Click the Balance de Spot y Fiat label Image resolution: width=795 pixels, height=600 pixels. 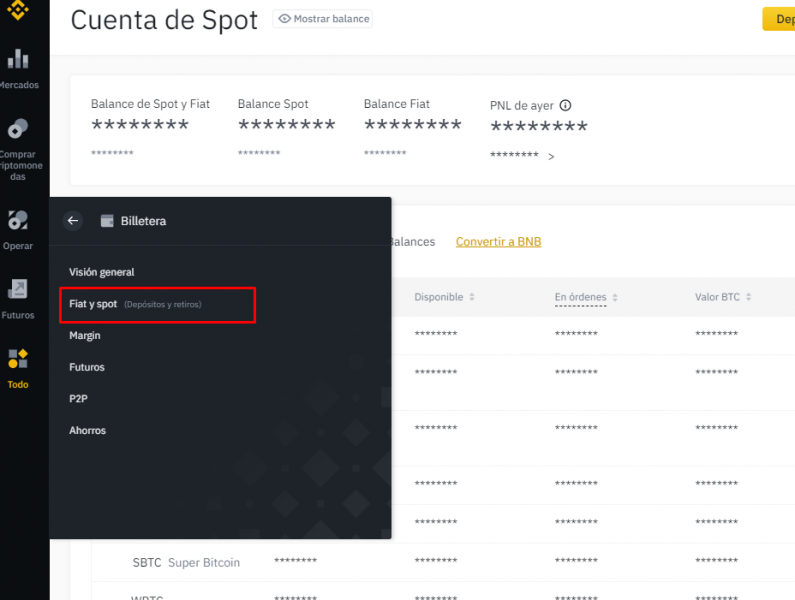click(150, 104)
